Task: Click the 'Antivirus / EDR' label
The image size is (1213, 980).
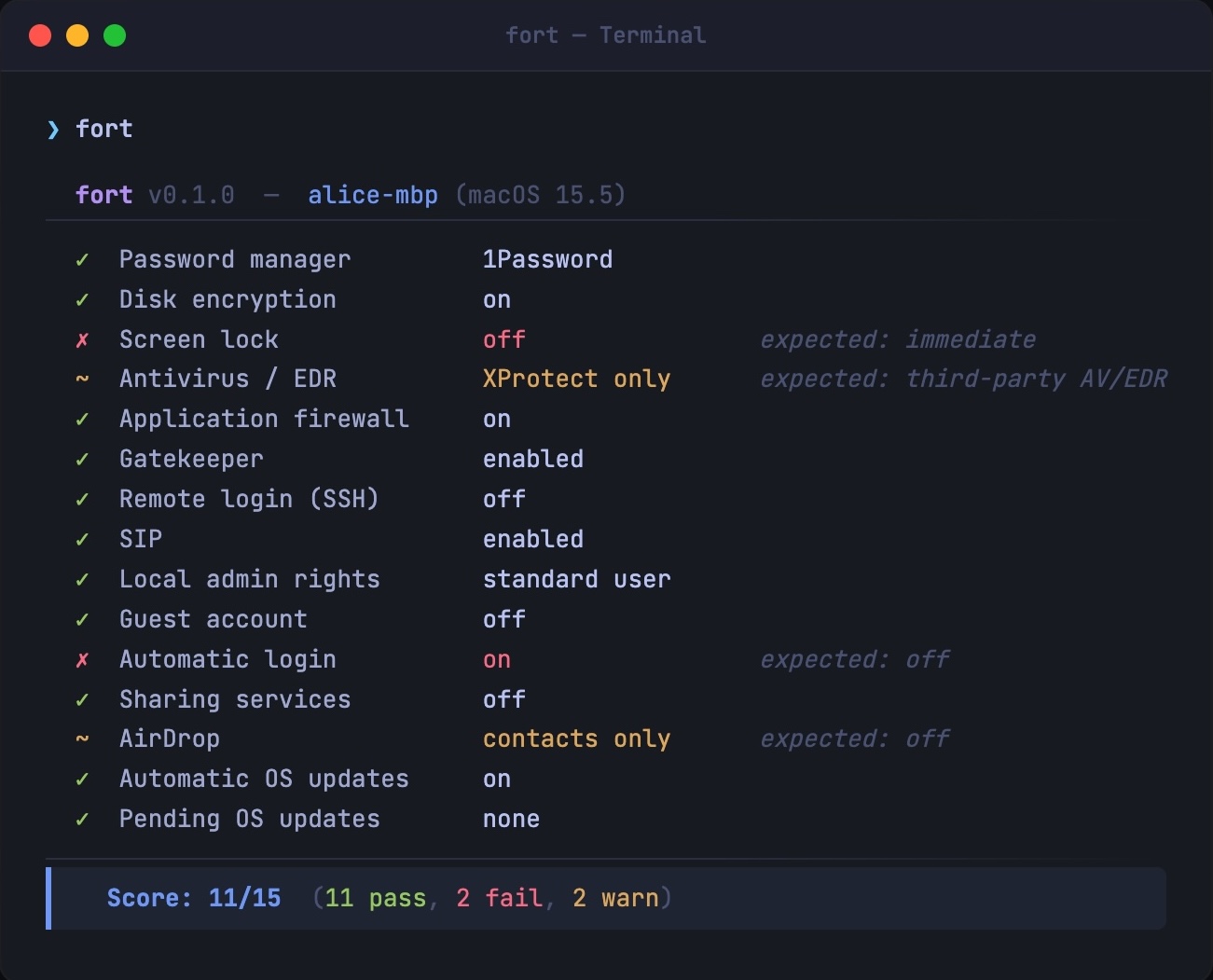Action: point(227,379)
